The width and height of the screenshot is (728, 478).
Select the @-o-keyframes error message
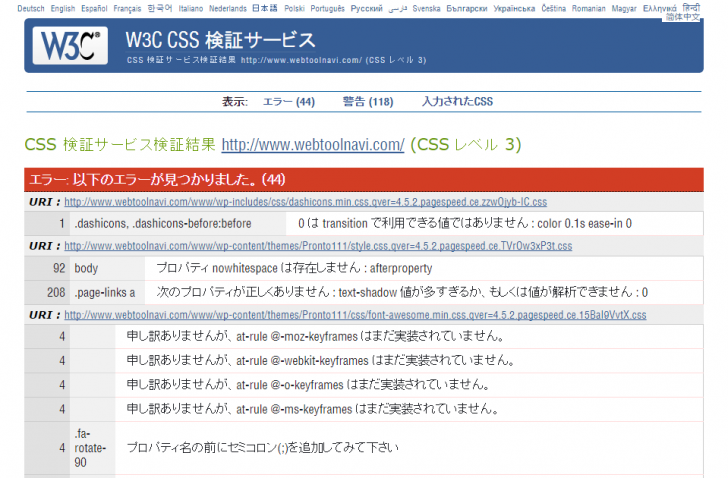click(x=308, y=384)
